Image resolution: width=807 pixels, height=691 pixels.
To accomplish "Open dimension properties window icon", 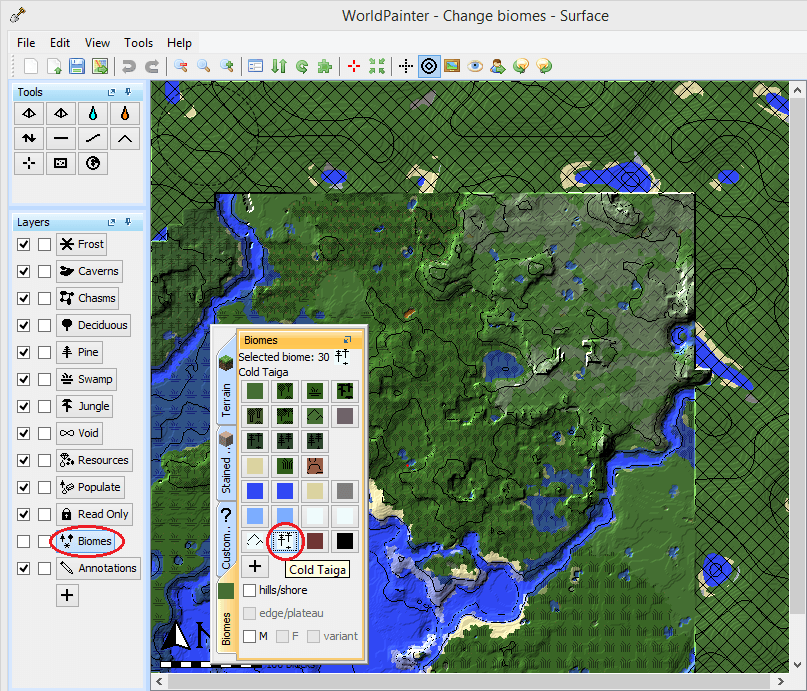I will click(255, 66).
